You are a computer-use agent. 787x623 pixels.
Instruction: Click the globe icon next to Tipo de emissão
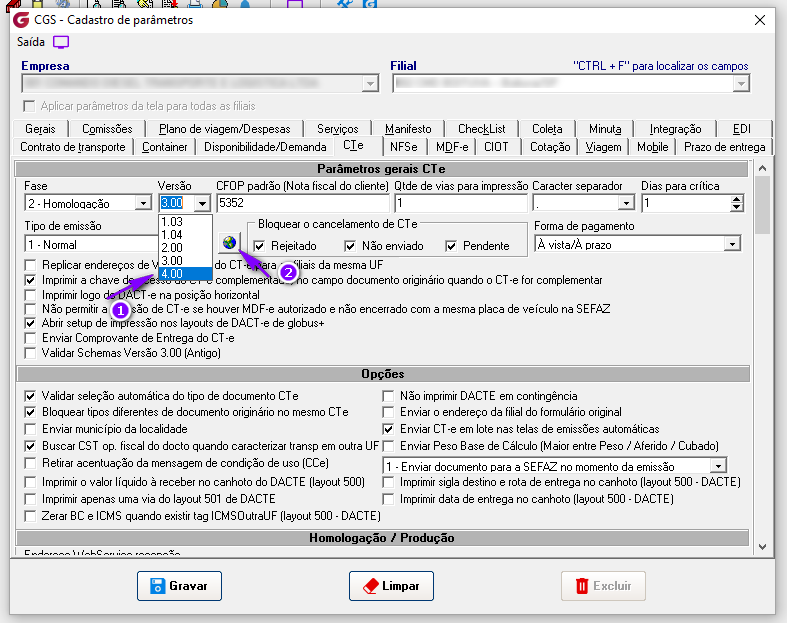tap(229, 243)
